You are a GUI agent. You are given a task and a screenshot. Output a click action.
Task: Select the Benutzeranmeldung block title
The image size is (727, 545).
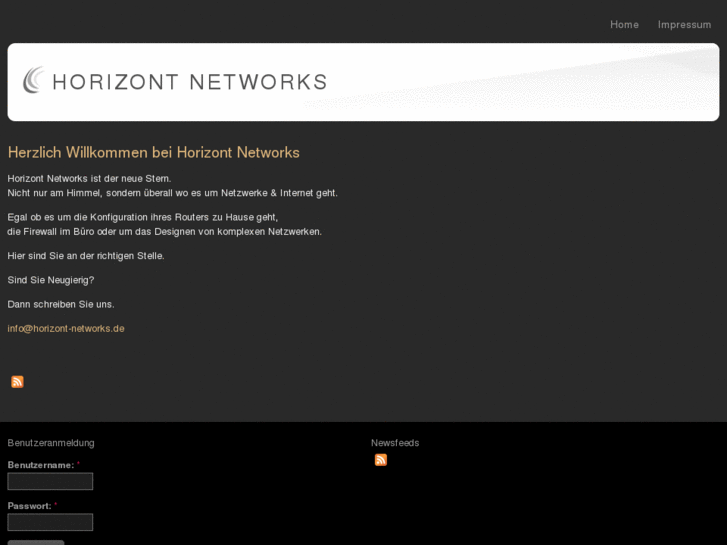[x=51, y=443]
